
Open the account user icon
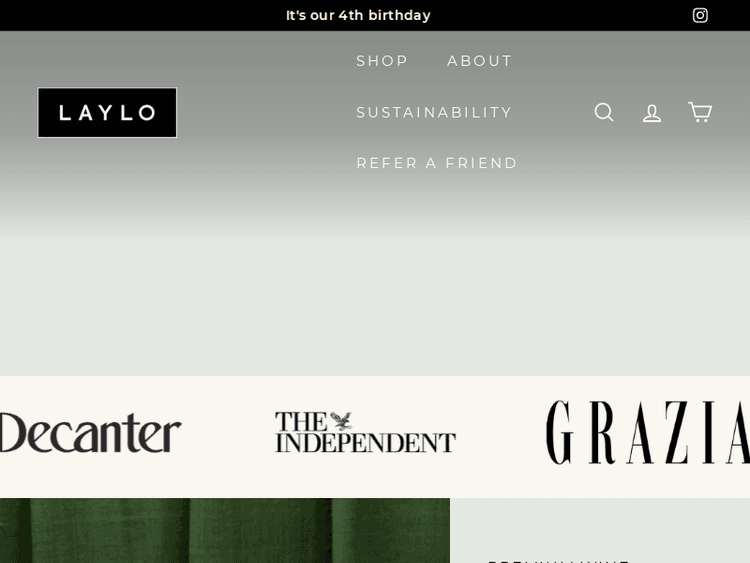tap(652, 113)
